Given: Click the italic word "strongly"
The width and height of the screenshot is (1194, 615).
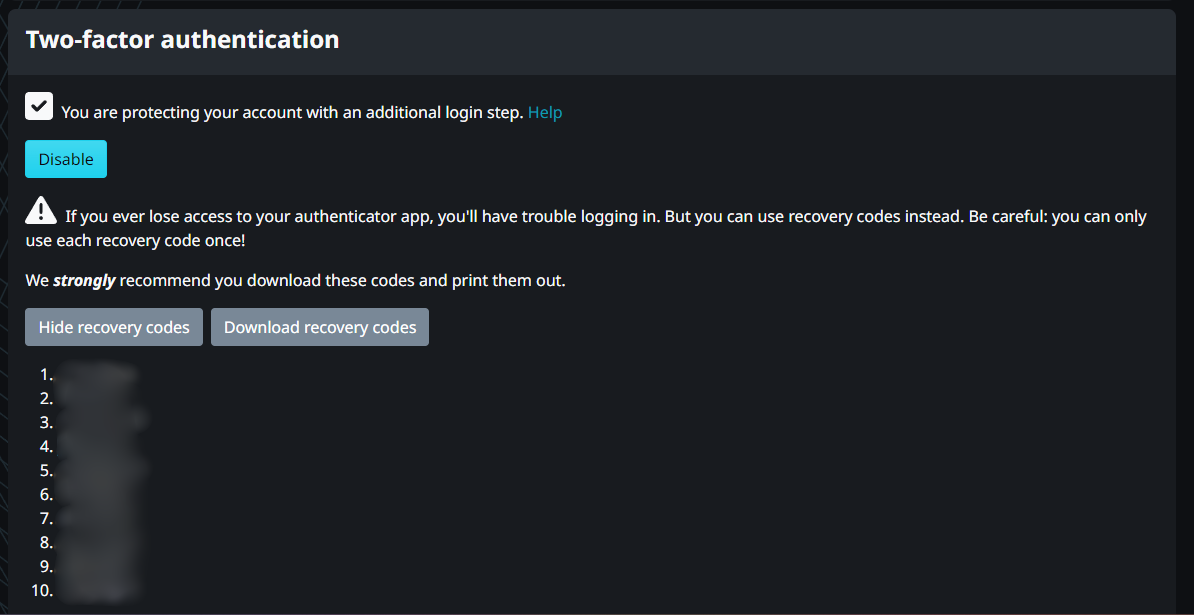Looking at the screenshot, I should 84,281.
